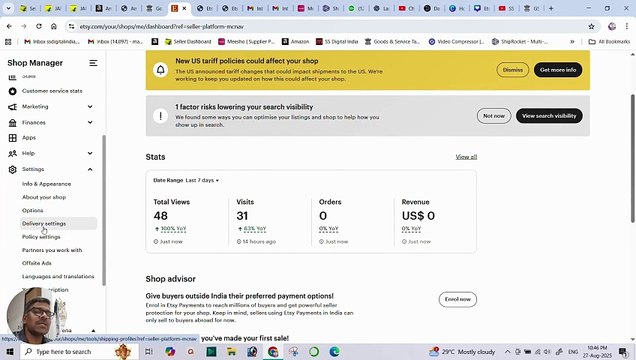Open the Windows Start menu
This screenshot has width=636, height=360.
click(9, 351)
